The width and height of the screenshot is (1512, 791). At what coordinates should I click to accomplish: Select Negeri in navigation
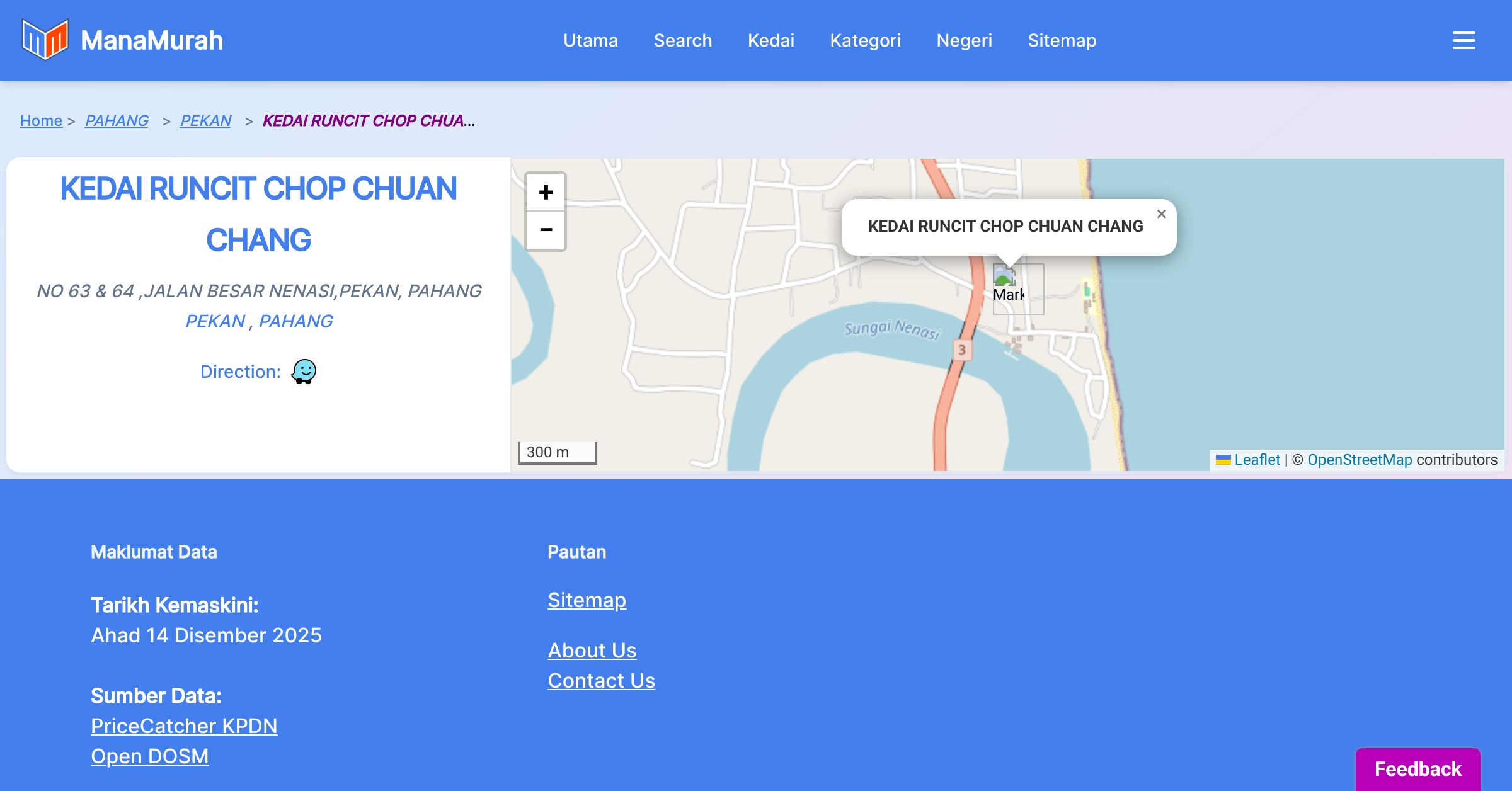(x=964, y=40)
